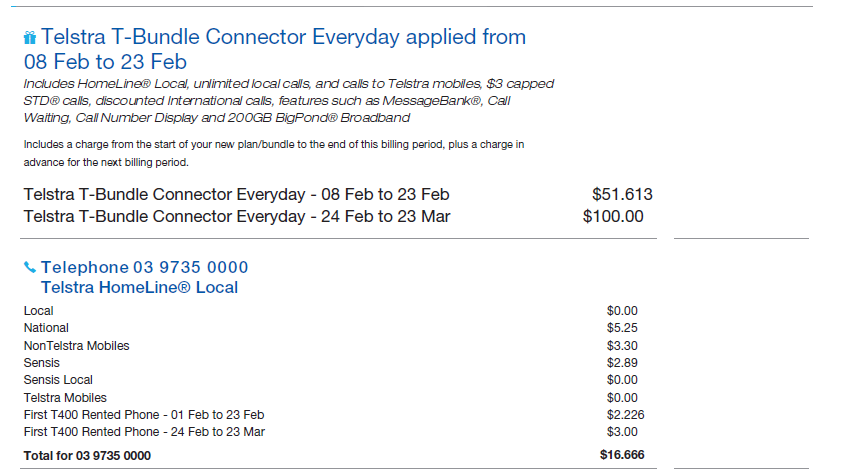Click the $16.666 total amount
The width and height of the screenshot is (843, 476).
(x=622, y=456)
